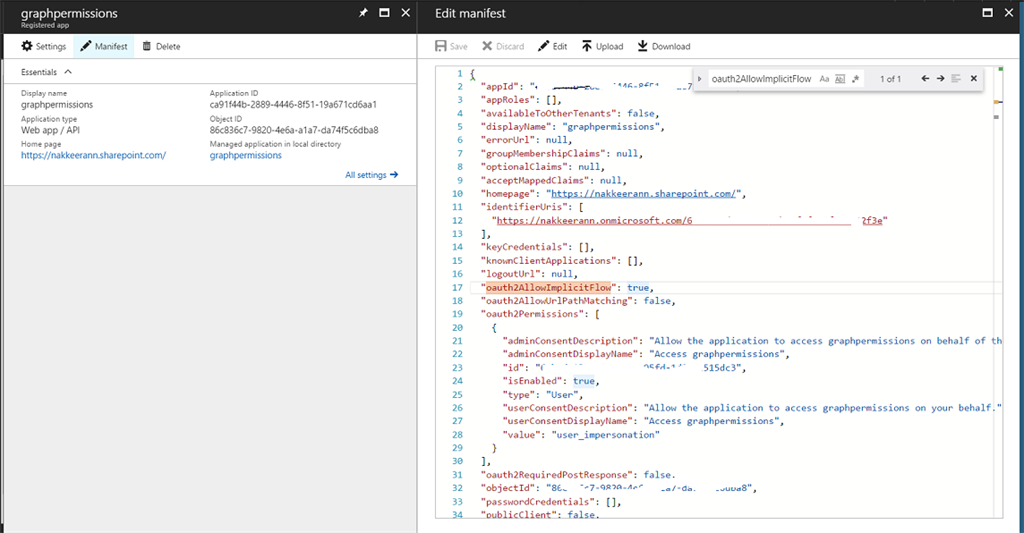
Task: Click the Manifest pencil button
Action: coord(103,46)
